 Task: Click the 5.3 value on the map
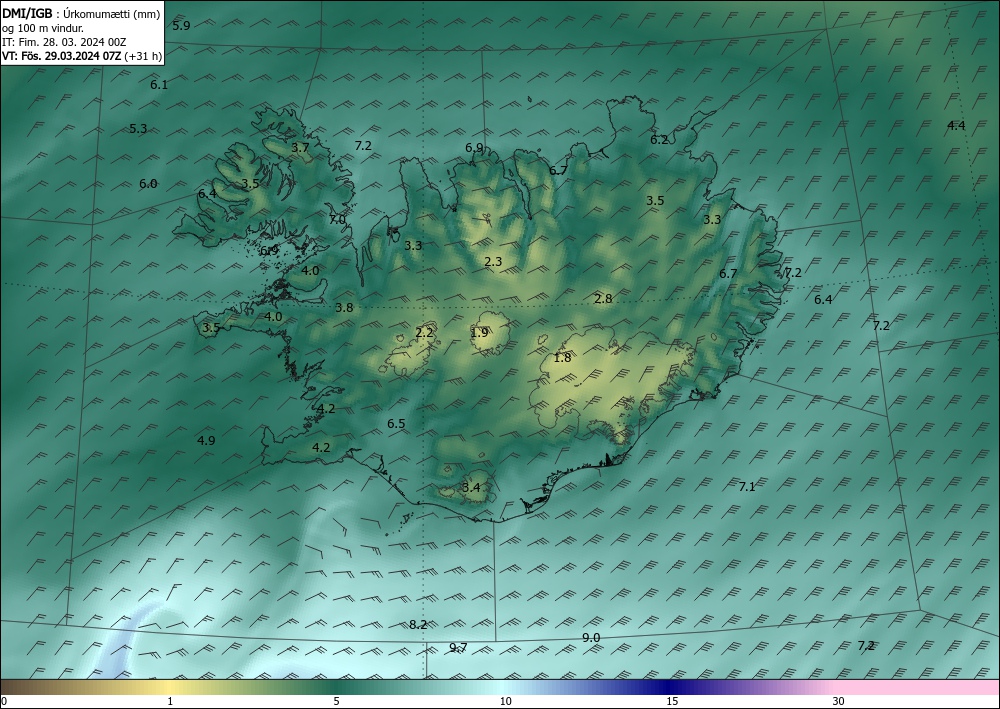(x=138, y=128)
